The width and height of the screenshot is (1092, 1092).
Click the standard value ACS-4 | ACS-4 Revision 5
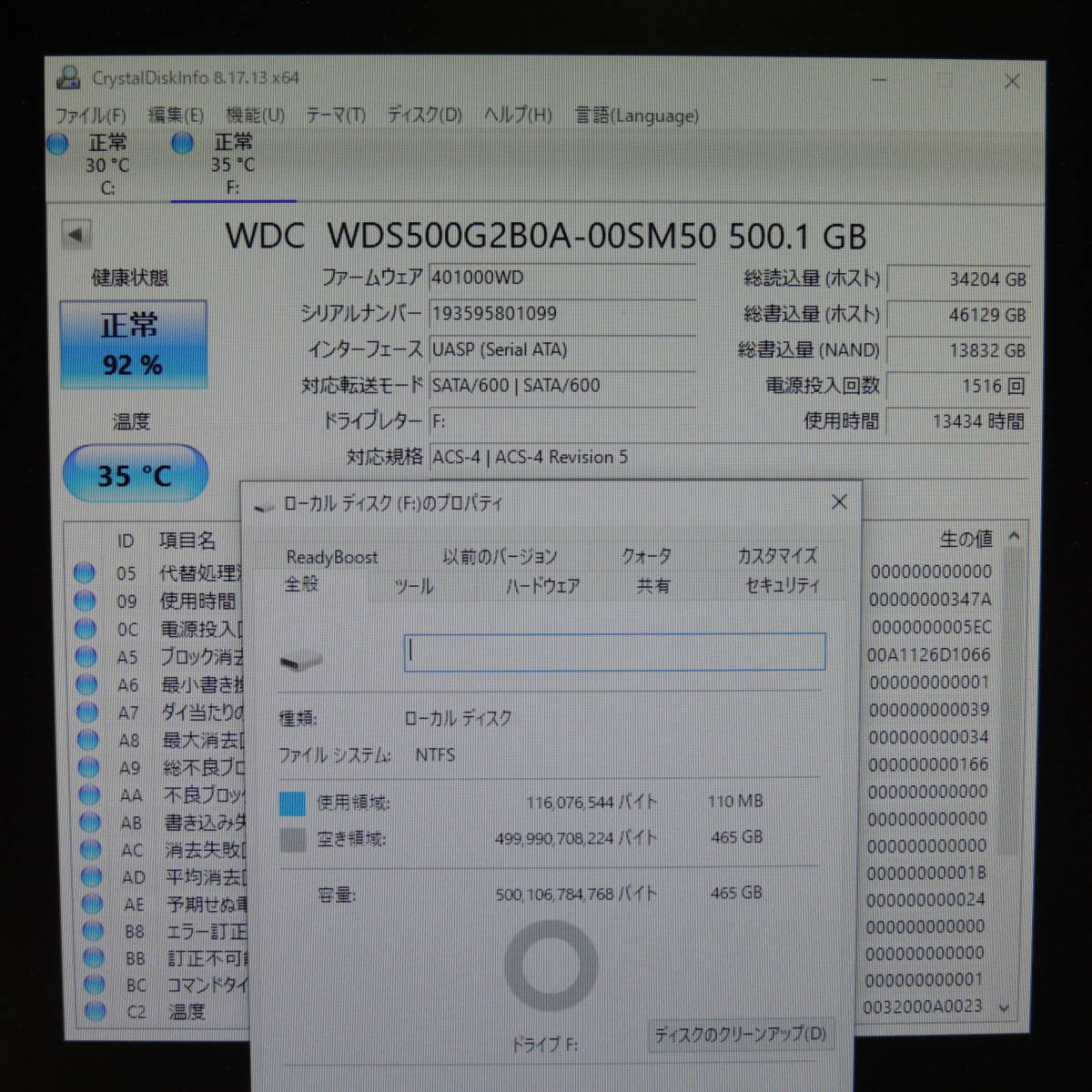728,457
